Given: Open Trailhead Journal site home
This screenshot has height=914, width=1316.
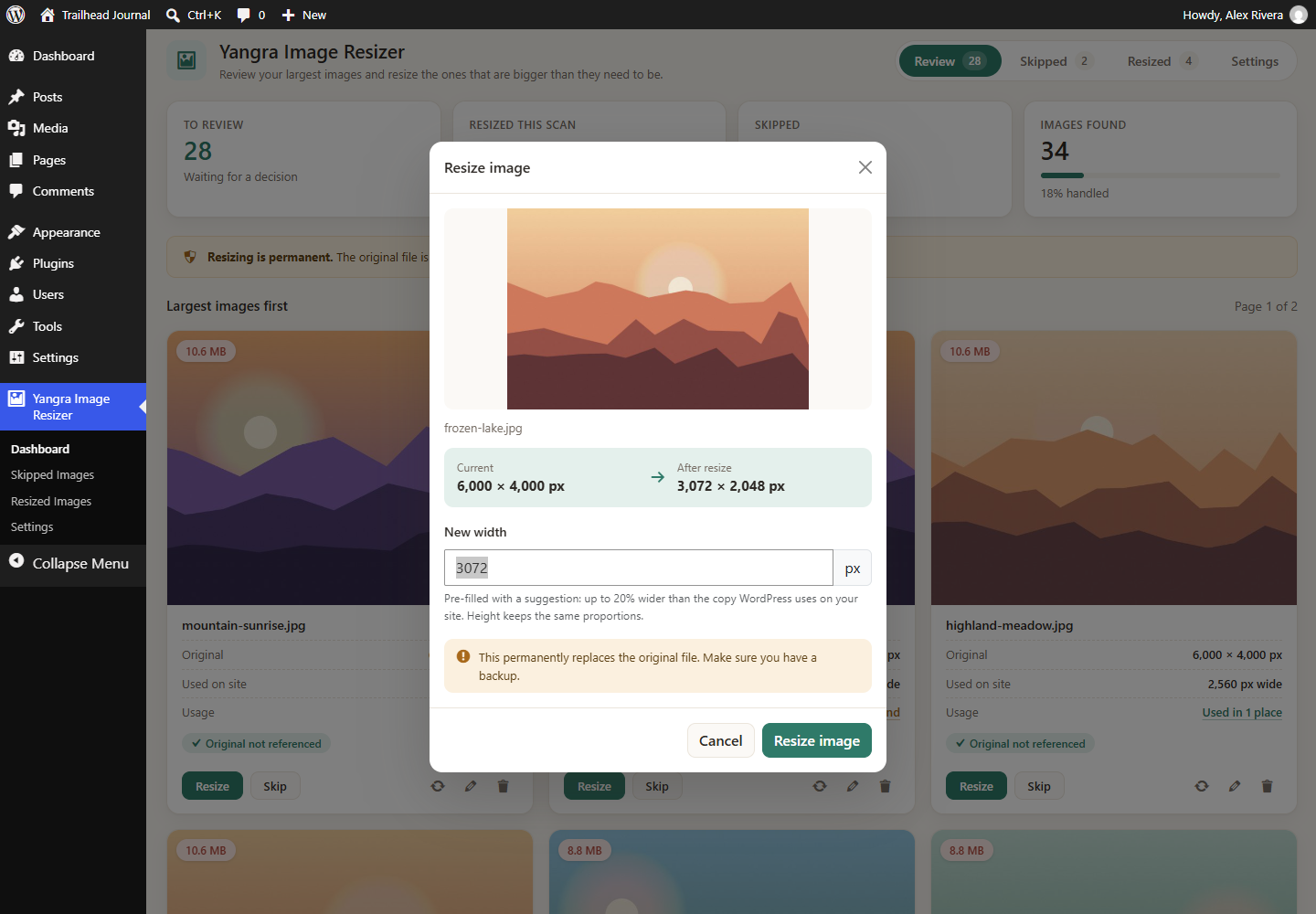Looking at the screenshot, I should 96,15.
